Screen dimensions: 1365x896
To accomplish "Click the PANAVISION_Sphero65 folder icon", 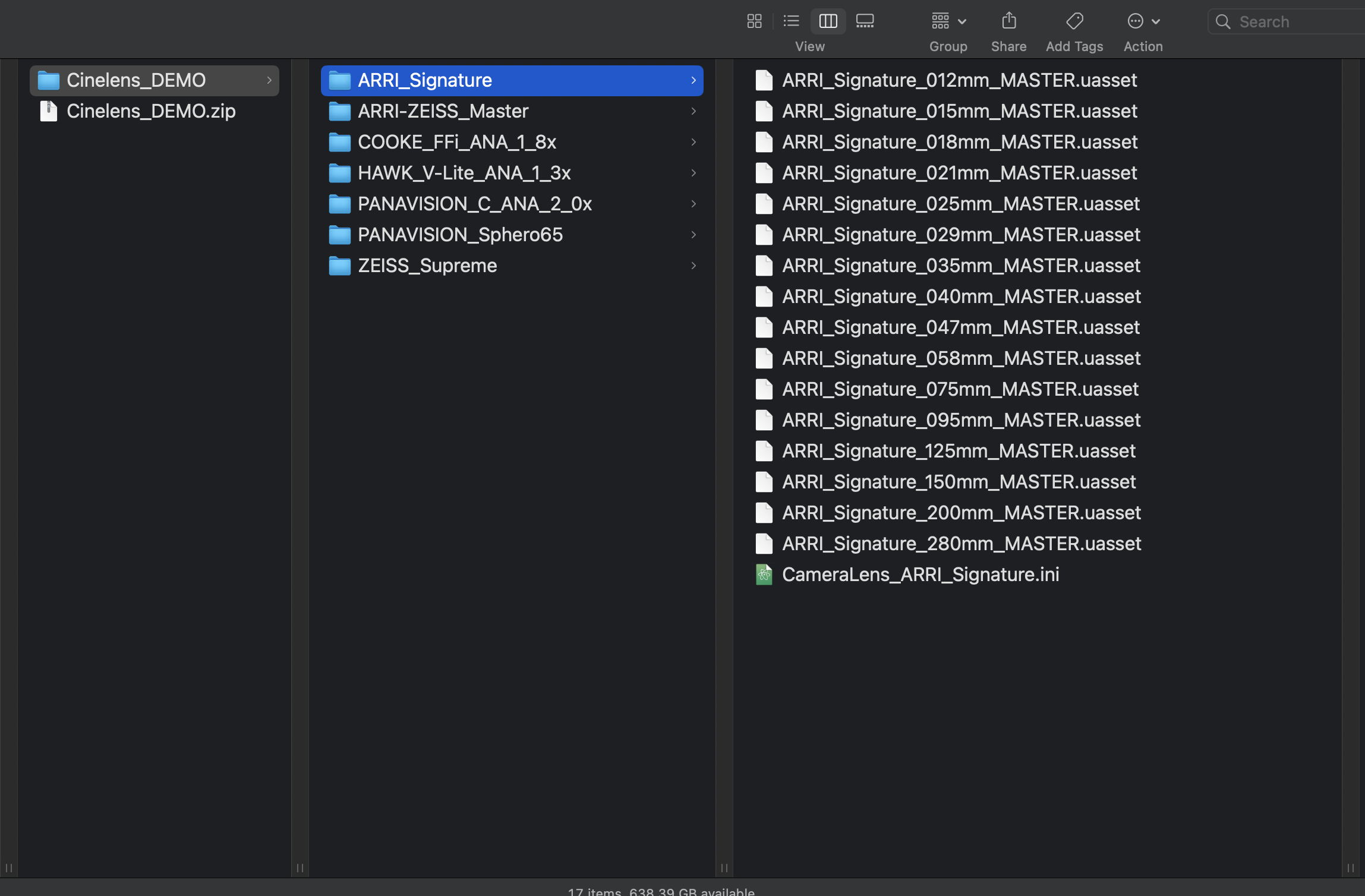I will coord(340,235).
